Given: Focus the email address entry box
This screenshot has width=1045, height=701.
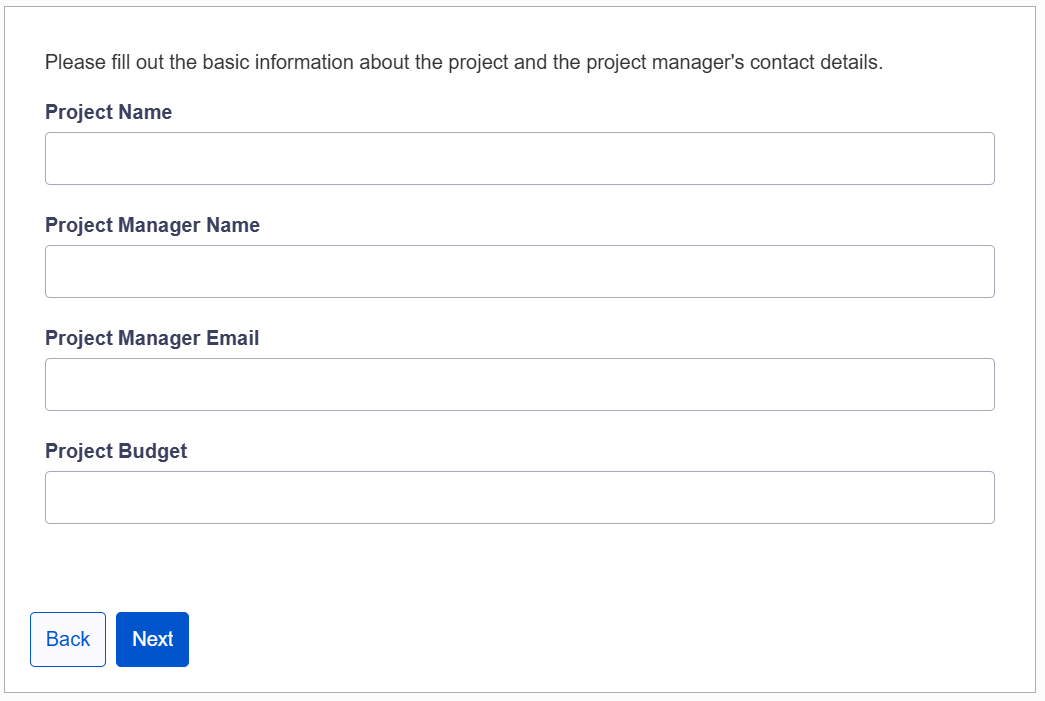Looking at the screenshot, I should point(519,384).
